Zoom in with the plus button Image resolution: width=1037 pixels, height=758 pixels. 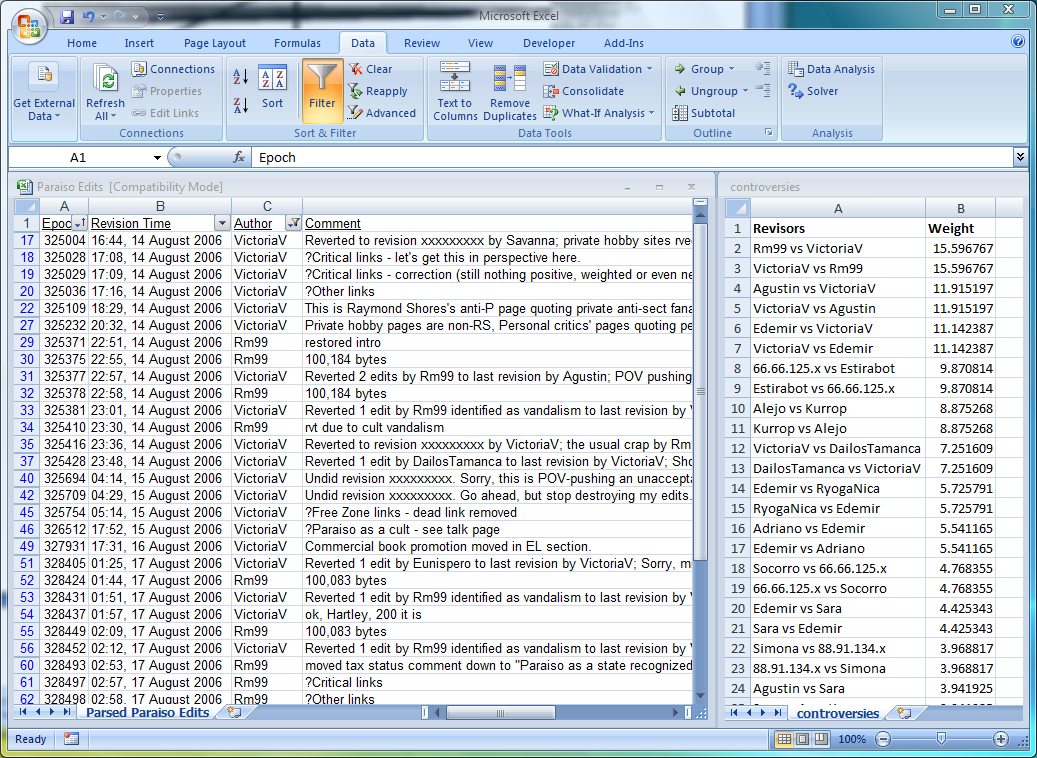pyautogui.click(x=1001, y=739)
